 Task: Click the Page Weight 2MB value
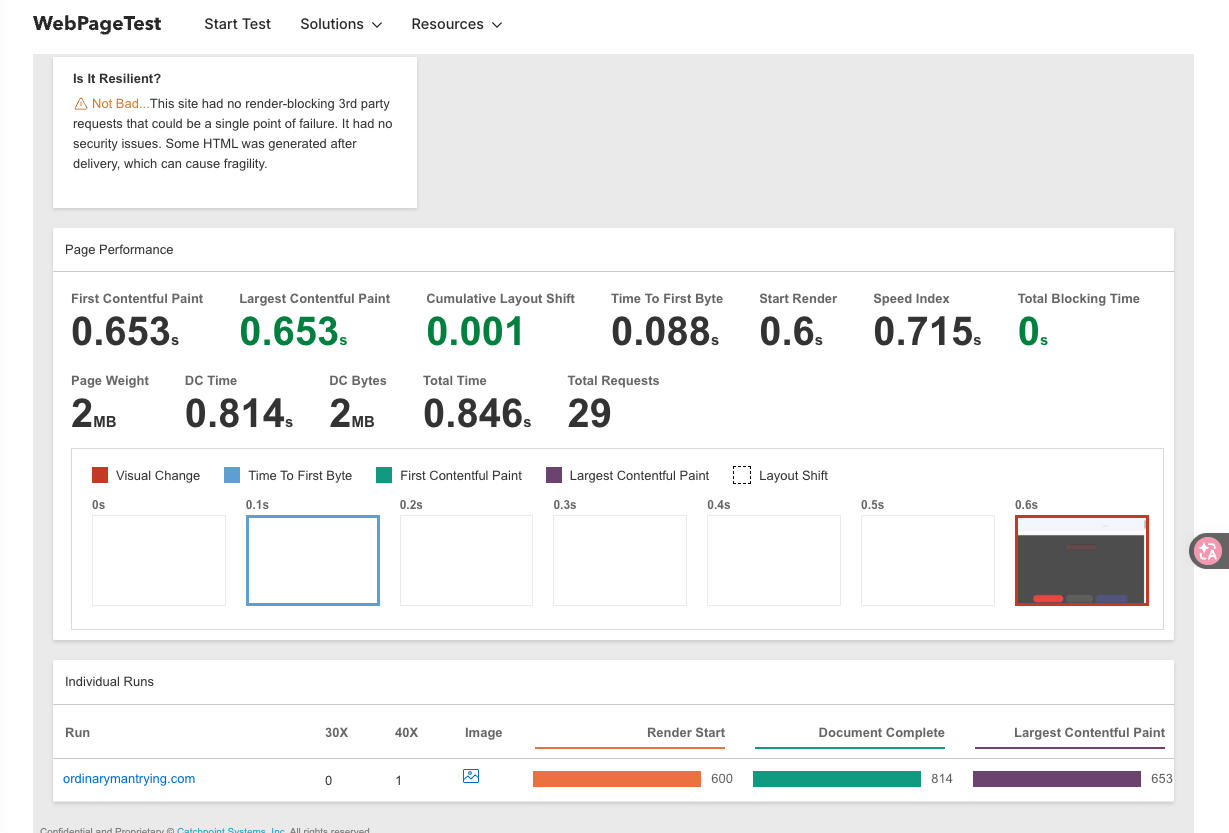coord(94,413)
